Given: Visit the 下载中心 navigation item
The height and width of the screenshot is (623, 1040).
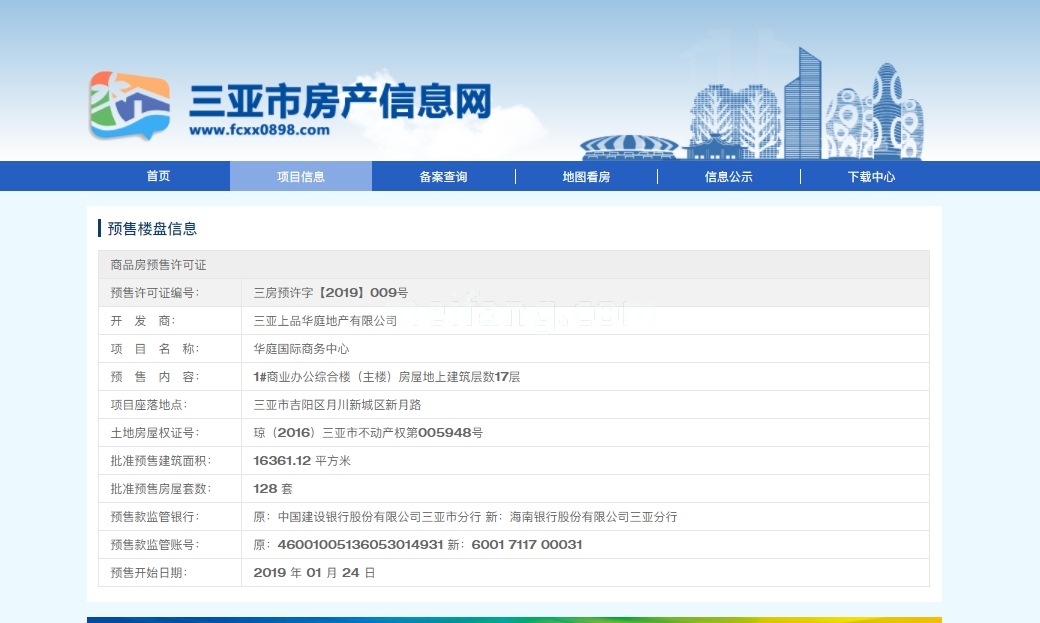Looking at the screenshot, I should click(x=871, y=176).
